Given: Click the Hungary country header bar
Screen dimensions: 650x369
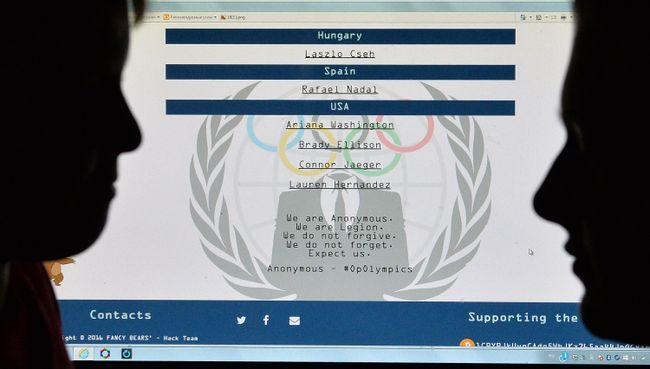Looking at the screenshot, I should click(340, 36).
